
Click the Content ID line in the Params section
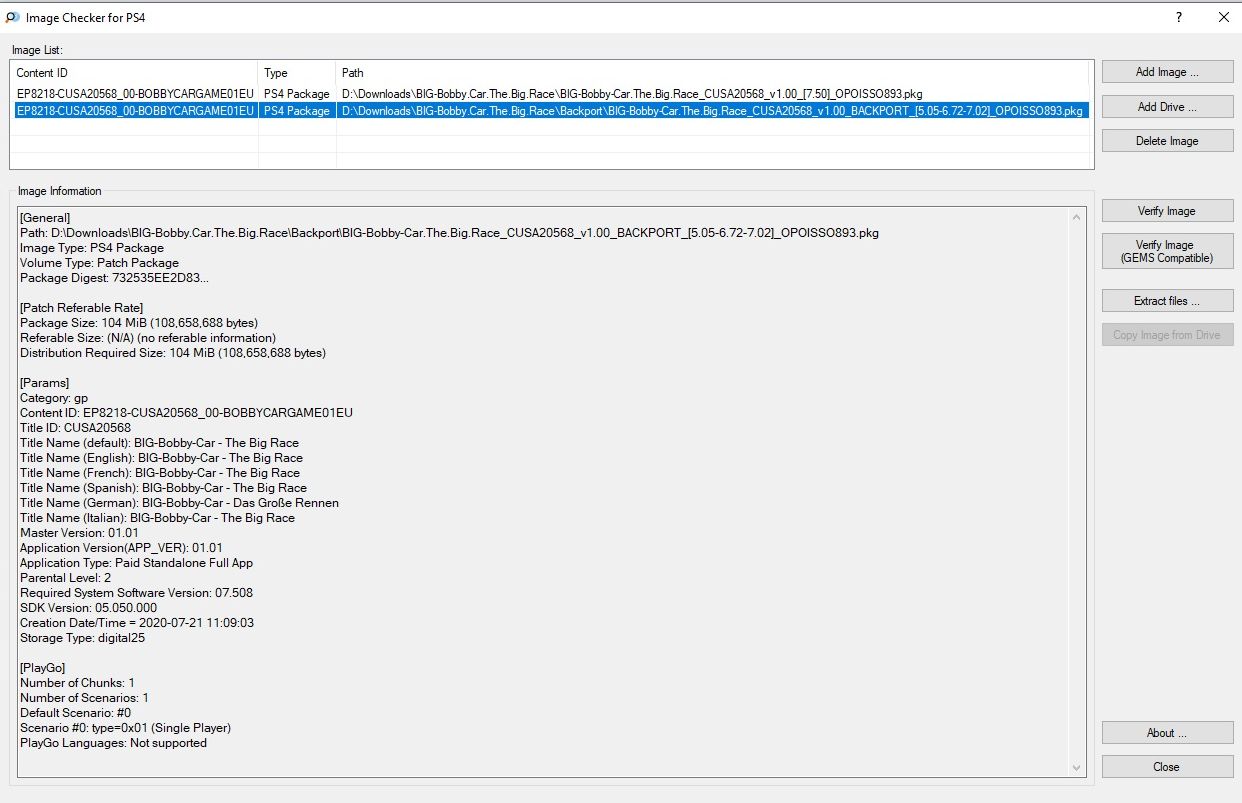coord(187,413)
